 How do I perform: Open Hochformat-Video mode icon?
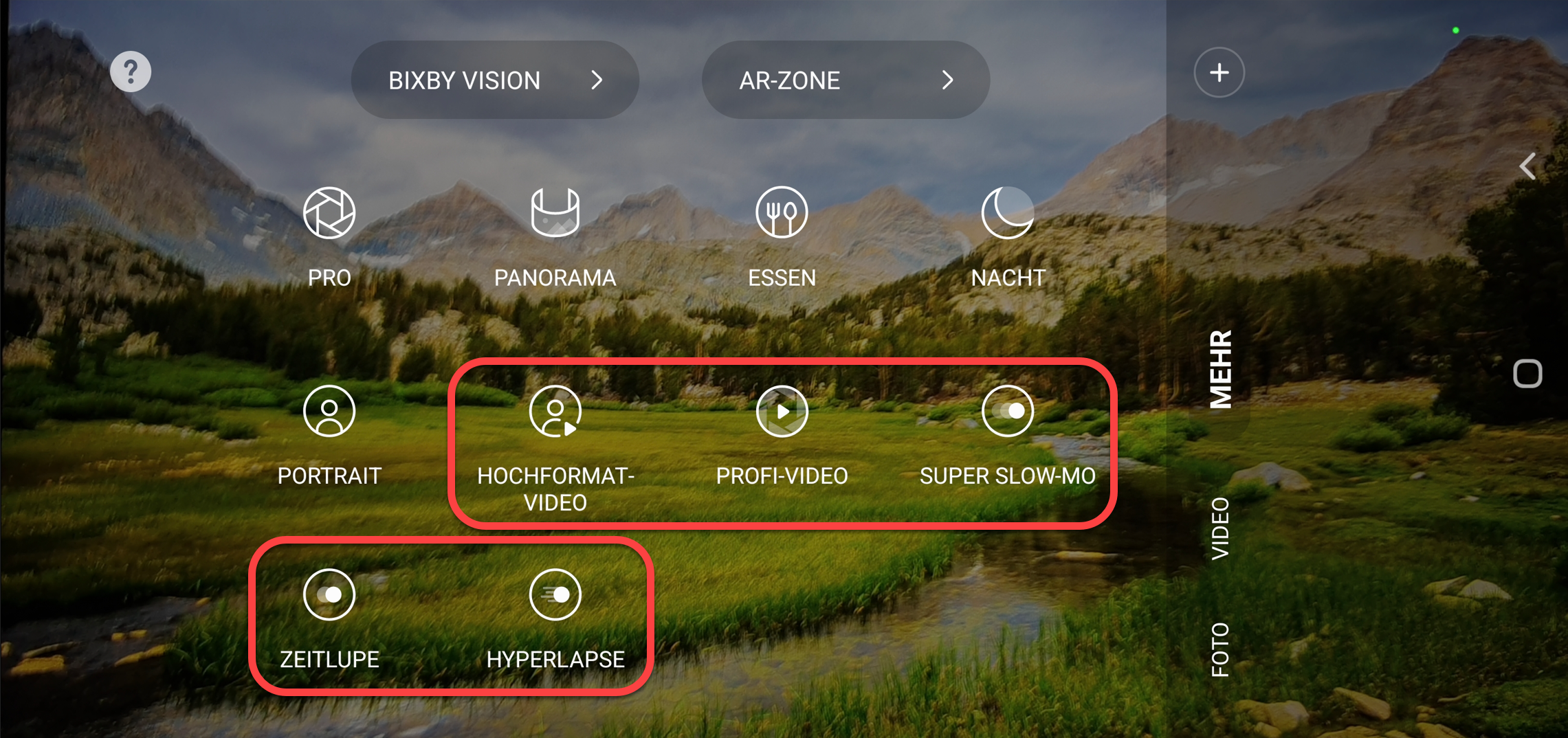coord(555,411)
